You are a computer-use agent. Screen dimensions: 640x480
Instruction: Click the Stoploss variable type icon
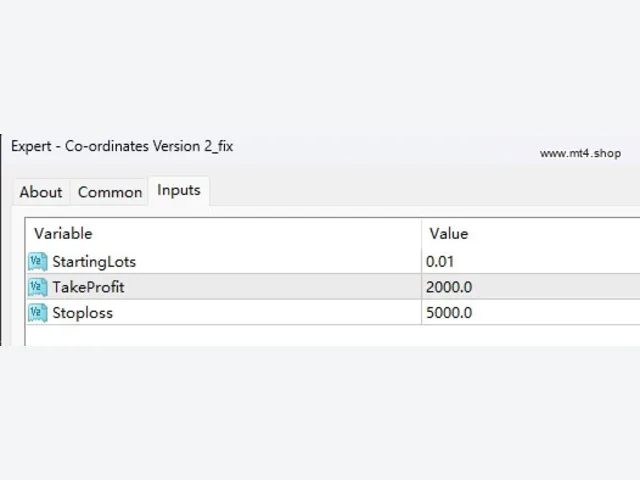pos(38,313)
